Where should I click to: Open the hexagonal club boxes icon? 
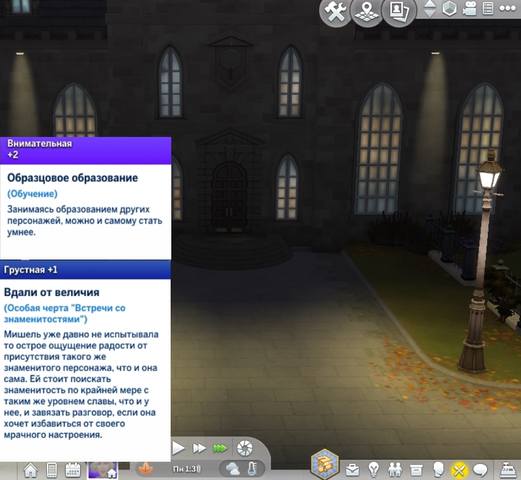click(325, 463)
